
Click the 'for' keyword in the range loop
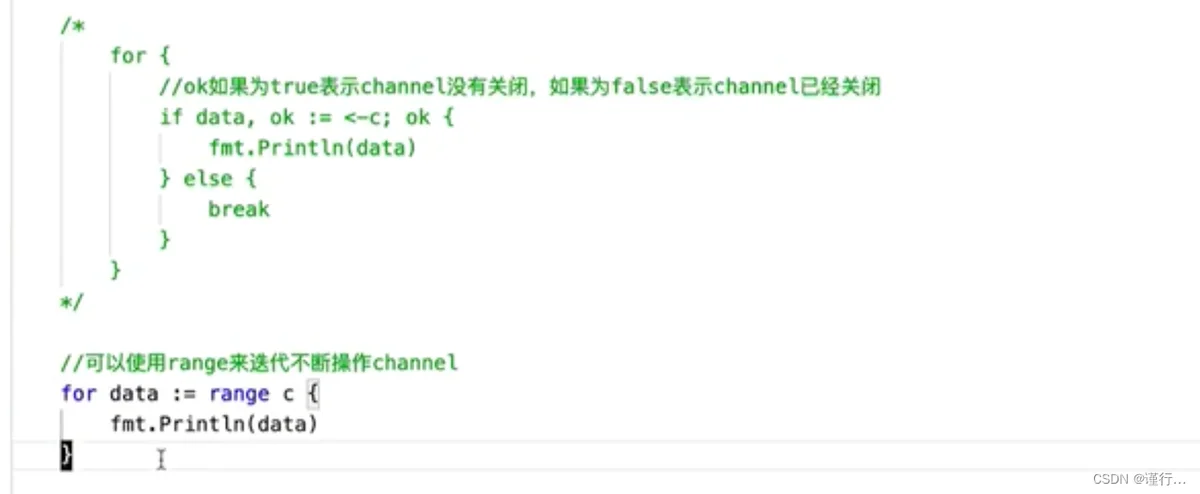pyautogui.click(x=79, y=394)
